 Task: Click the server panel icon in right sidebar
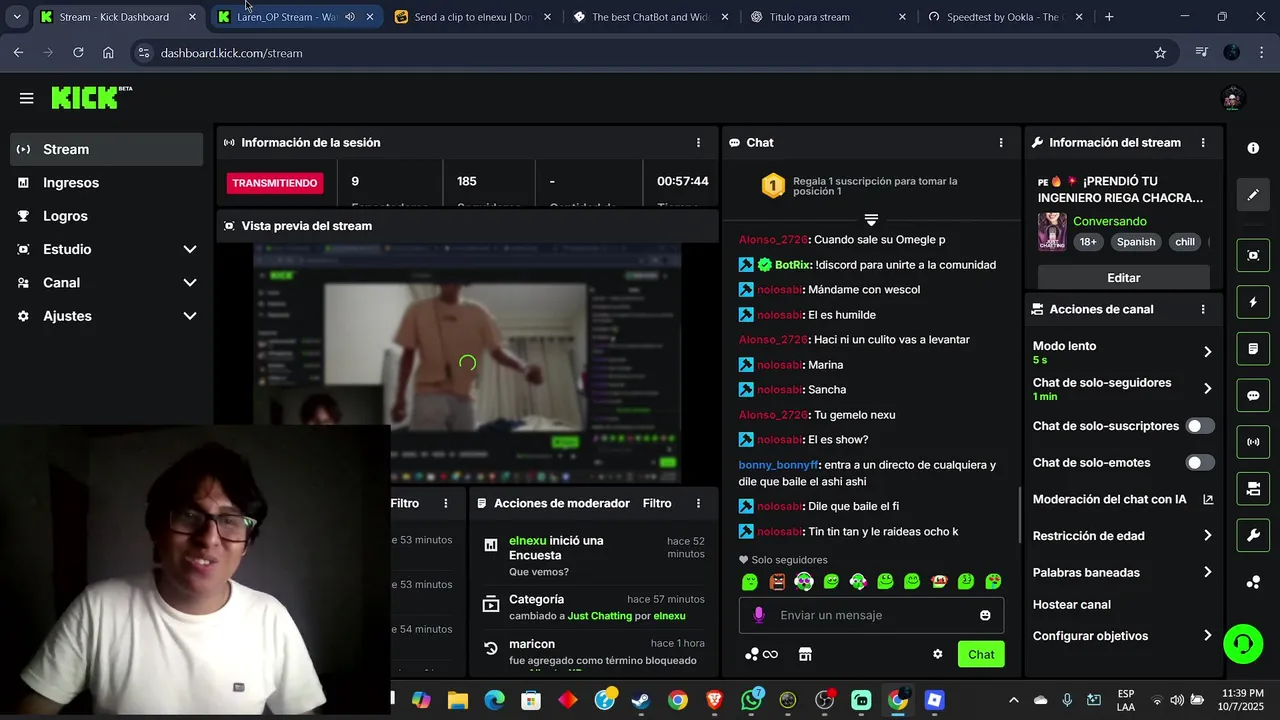pyautogui.click(x=1253, y=488)
